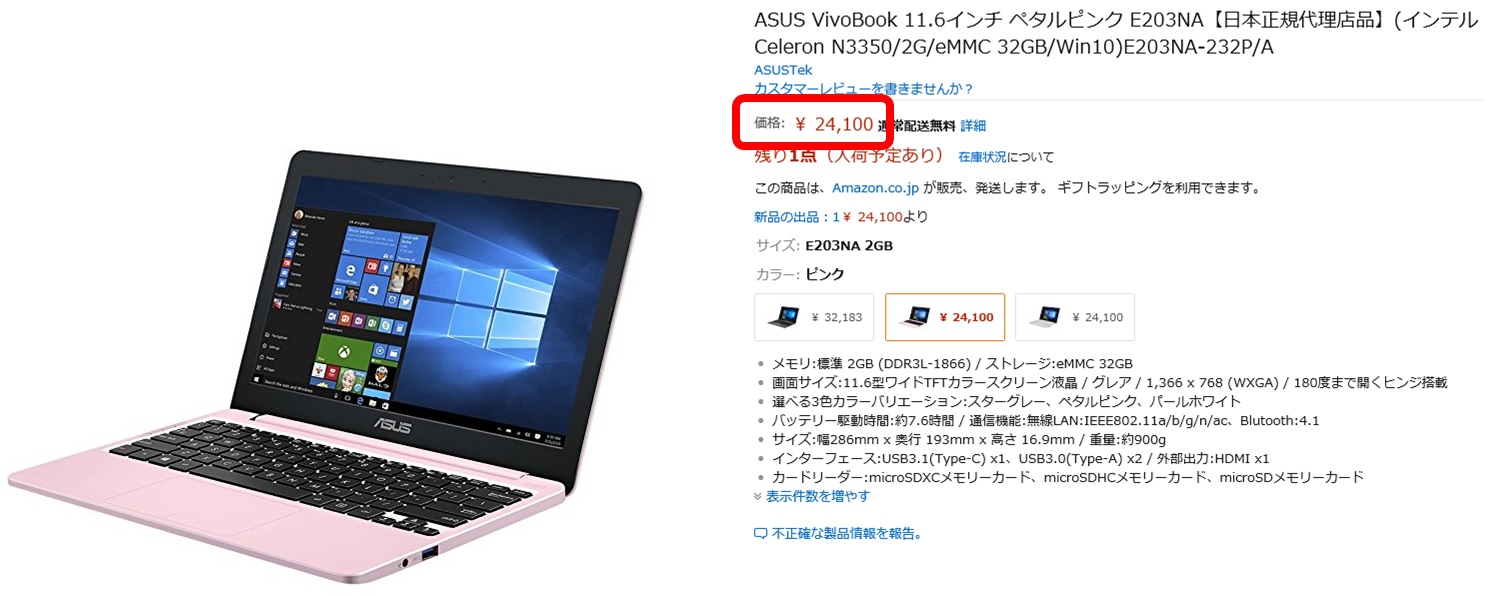Select the Pearl White color option
The height and width of the screenshot is (596, 1505).
(x=1075, y=317)
